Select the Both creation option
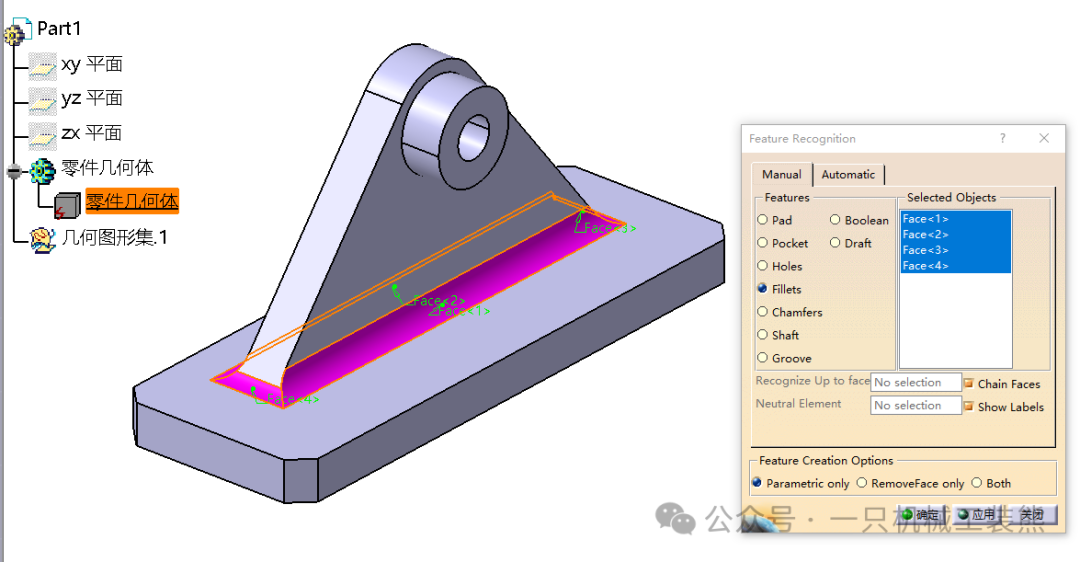This screenshot has width=1080, height=562. click(977, 483)
